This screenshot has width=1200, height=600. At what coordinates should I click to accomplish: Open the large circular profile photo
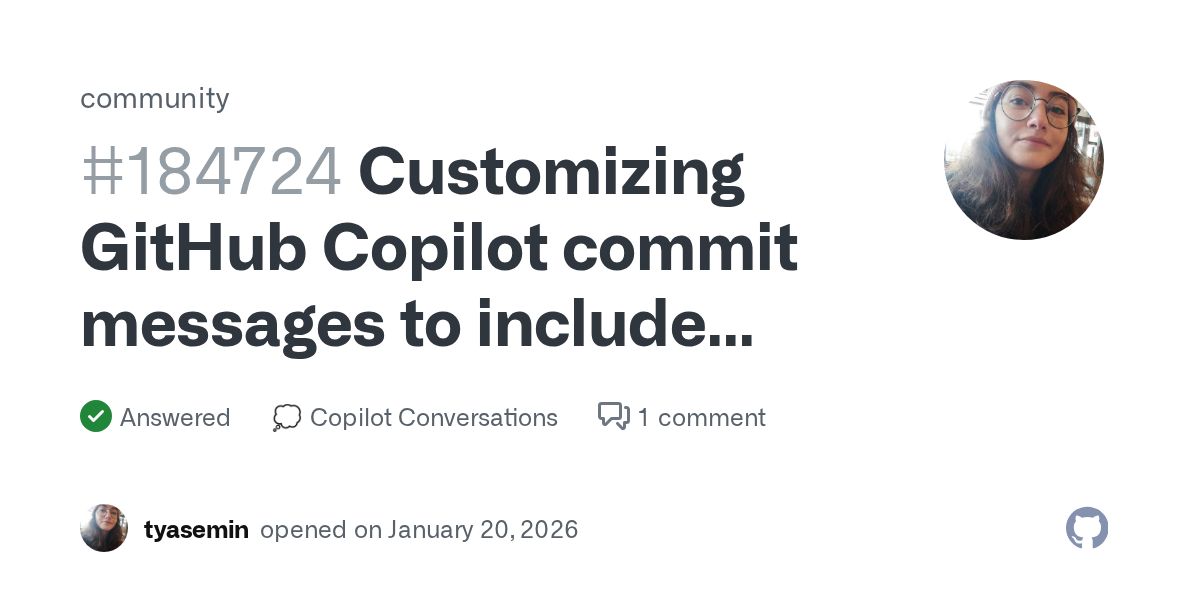(x=1023, y=160)
